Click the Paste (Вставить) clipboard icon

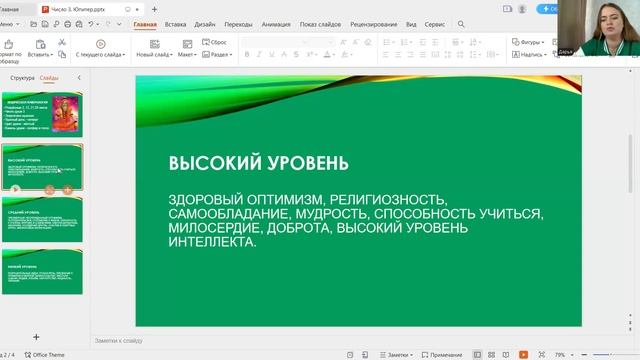(x=40, y=44)
